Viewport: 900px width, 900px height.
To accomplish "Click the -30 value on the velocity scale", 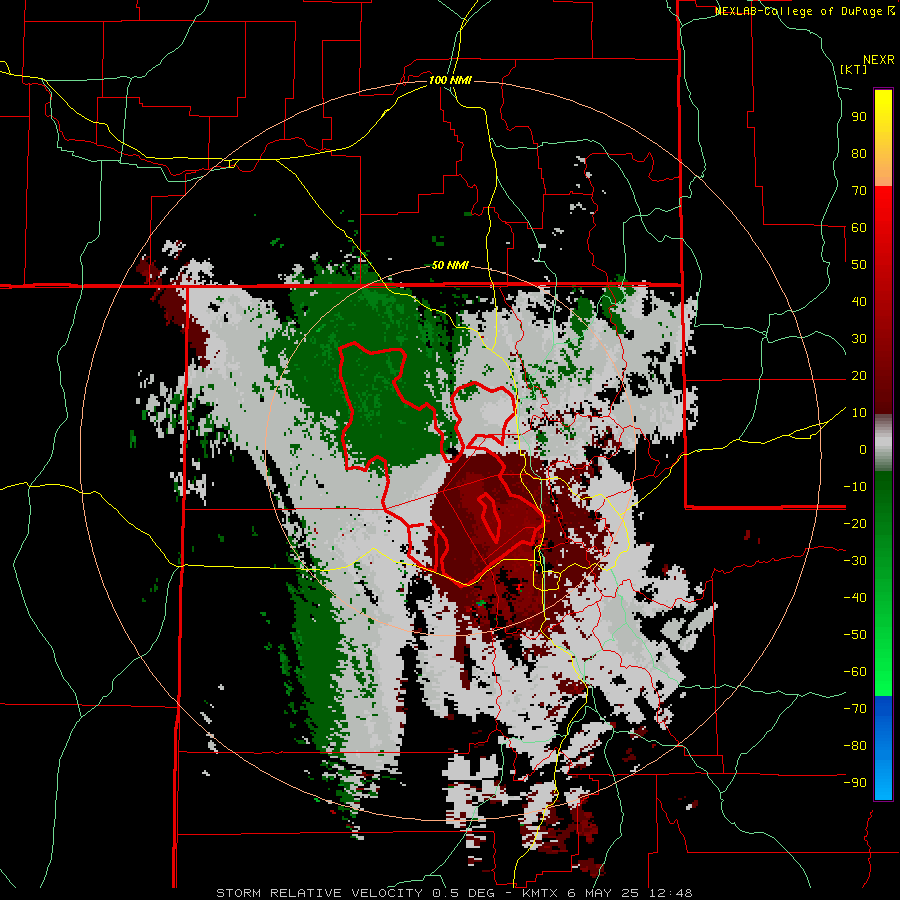I will pos(855,561).
